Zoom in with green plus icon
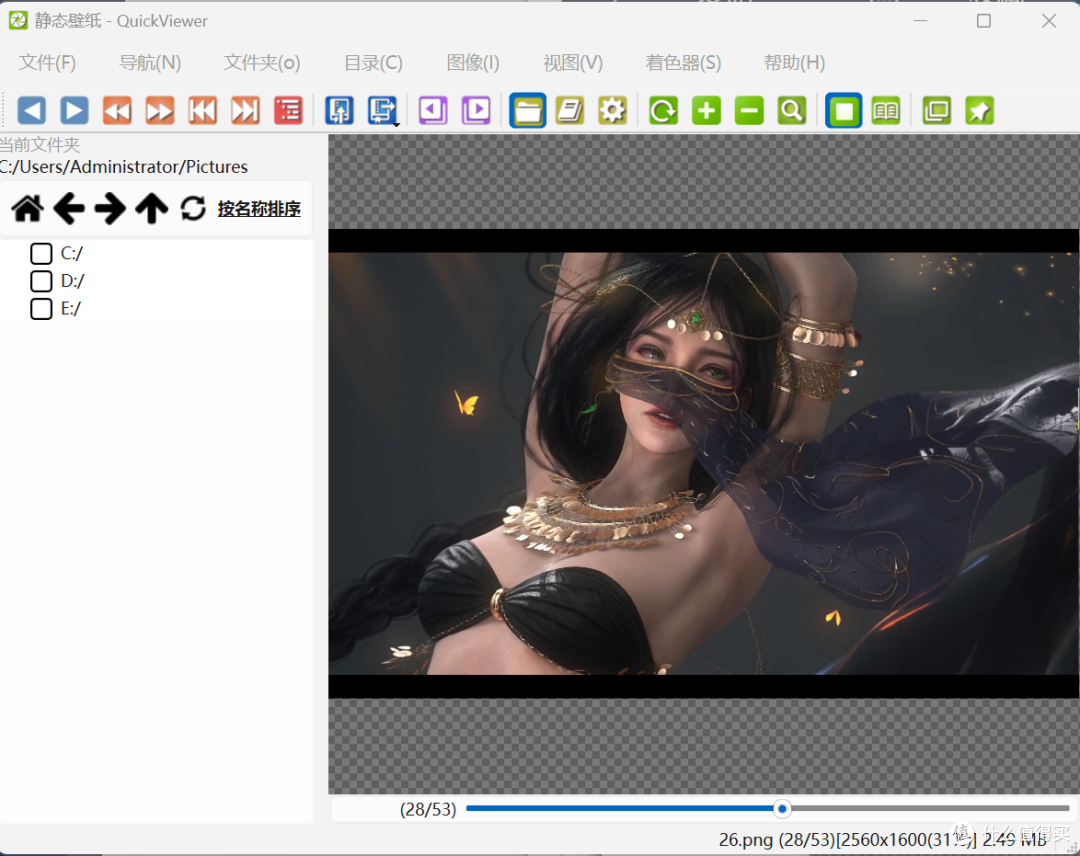The image size is (1080, 856). (x=706, y=110)
